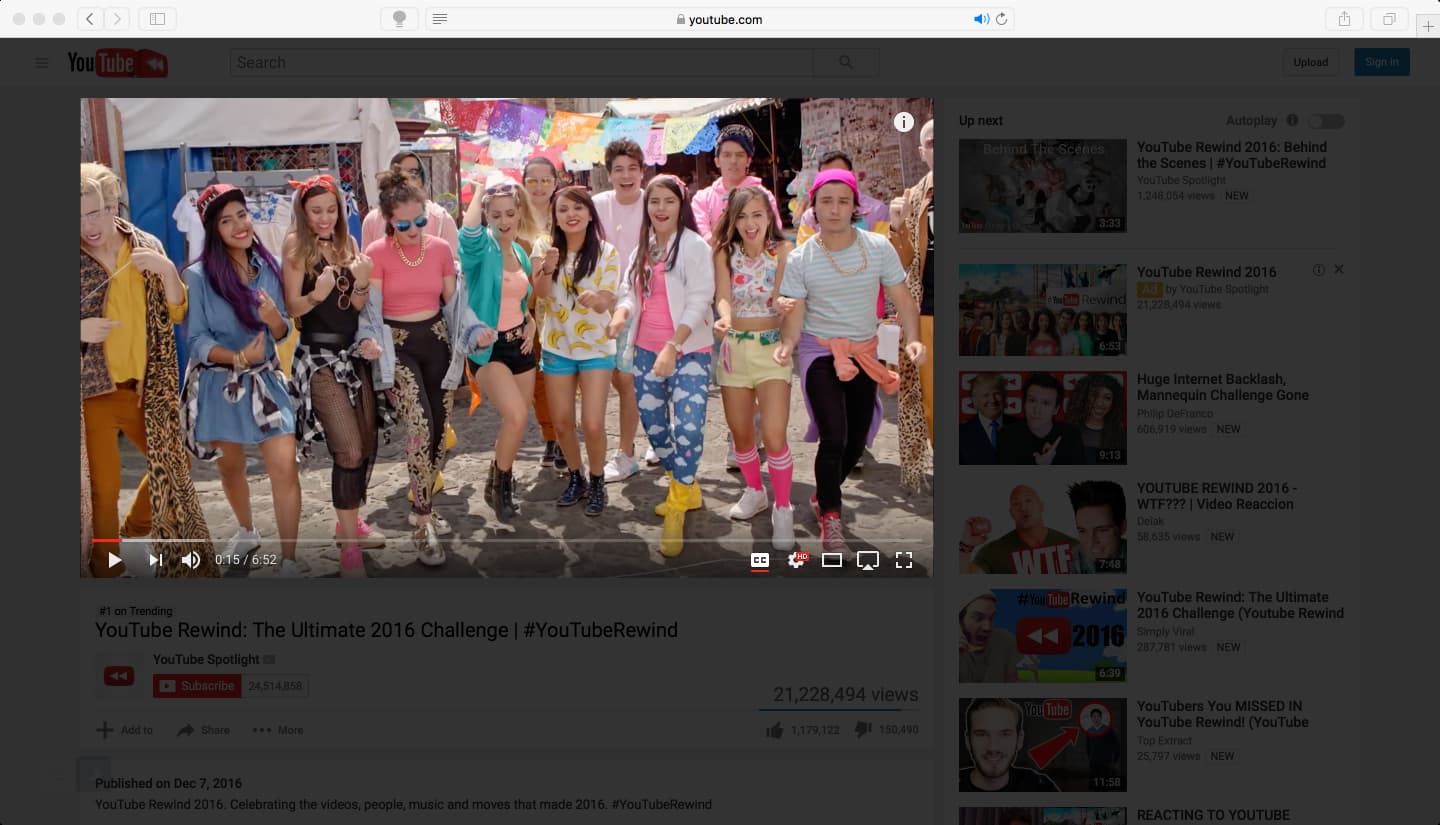
Task: Show Safari sidebar
Action: (157, 19)
